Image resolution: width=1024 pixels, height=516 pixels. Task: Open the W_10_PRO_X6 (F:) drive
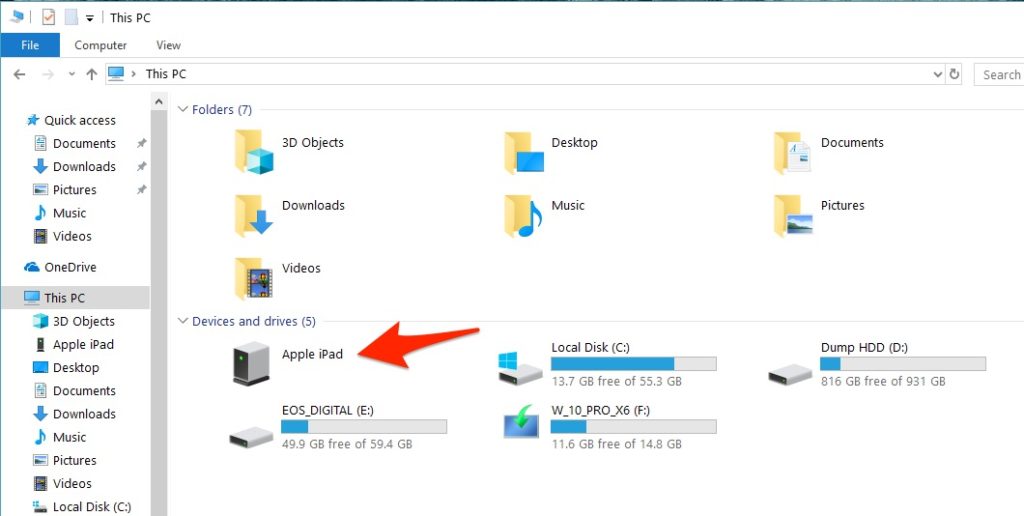coord(521,425)
